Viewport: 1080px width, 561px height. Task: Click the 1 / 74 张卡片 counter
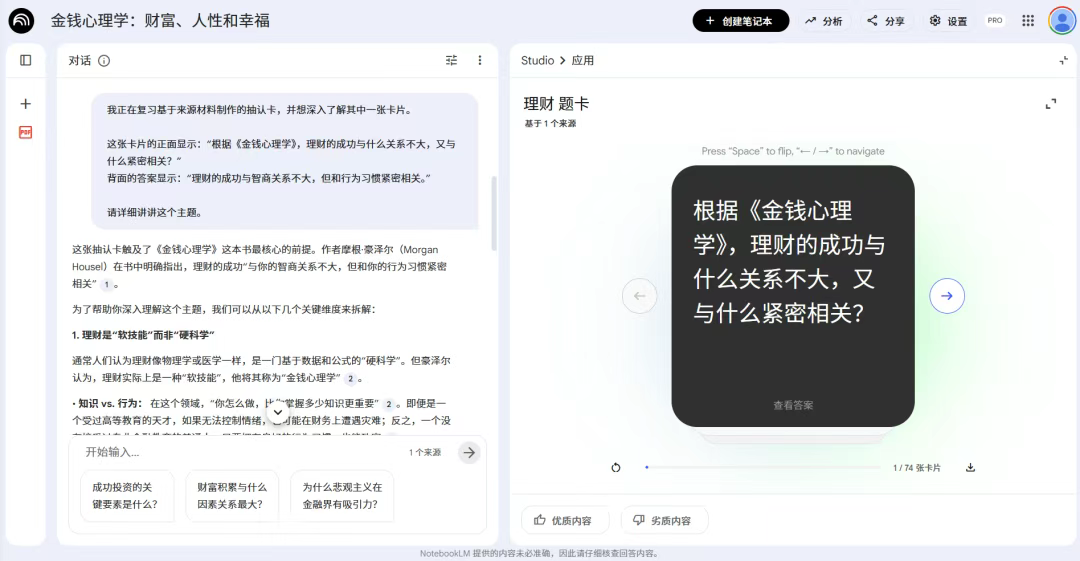[917, 468]
